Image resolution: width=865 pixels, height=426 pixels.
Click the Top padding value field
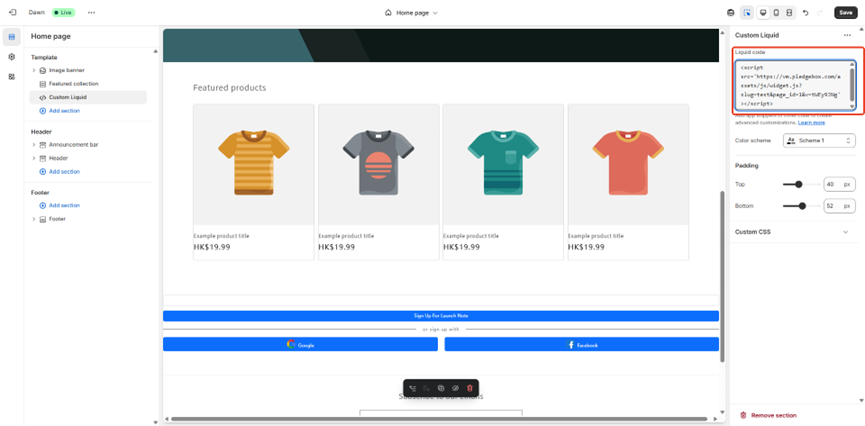(x=839, y=184)
